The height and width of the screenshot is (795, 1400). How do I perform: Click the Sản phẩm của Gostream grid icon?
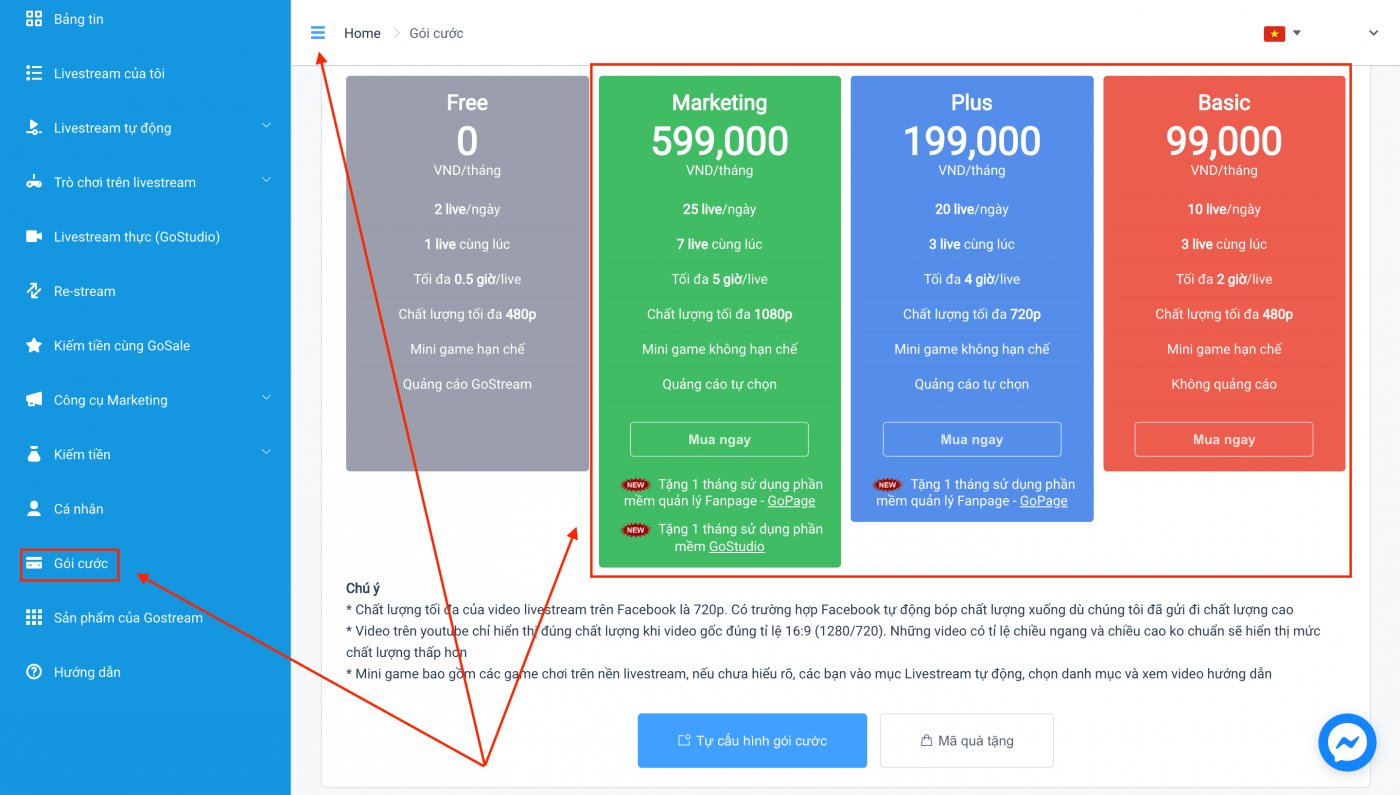point(34,617)
